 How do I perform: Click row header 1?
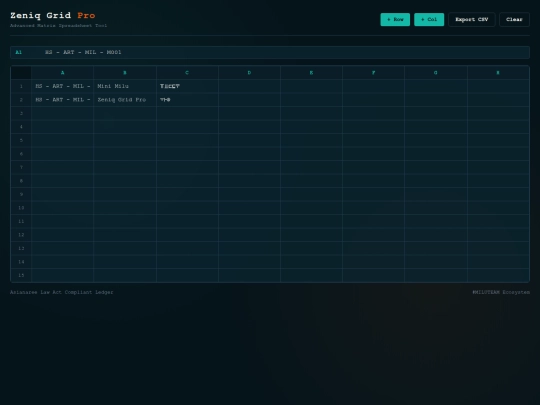click(x=21, y=86)
